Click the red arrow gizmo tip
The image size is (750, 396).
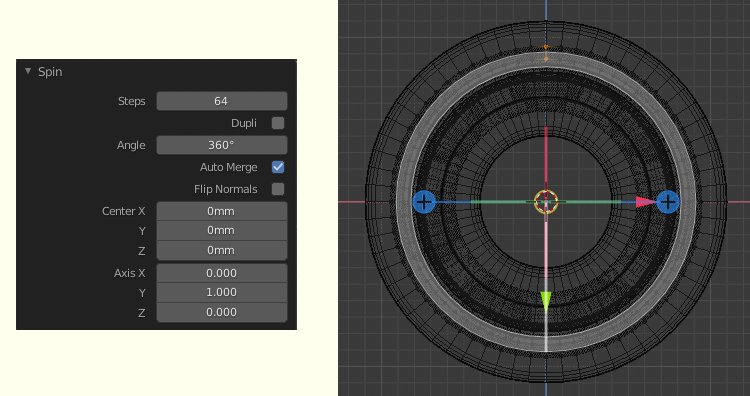pos(646,202)
